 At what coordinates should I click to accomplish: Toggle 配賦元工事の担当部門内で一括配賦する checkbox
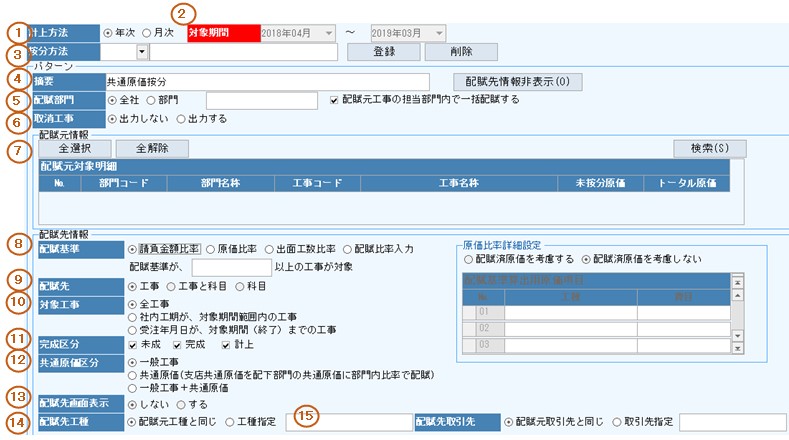pyautogui.click(x=335, y=100)
